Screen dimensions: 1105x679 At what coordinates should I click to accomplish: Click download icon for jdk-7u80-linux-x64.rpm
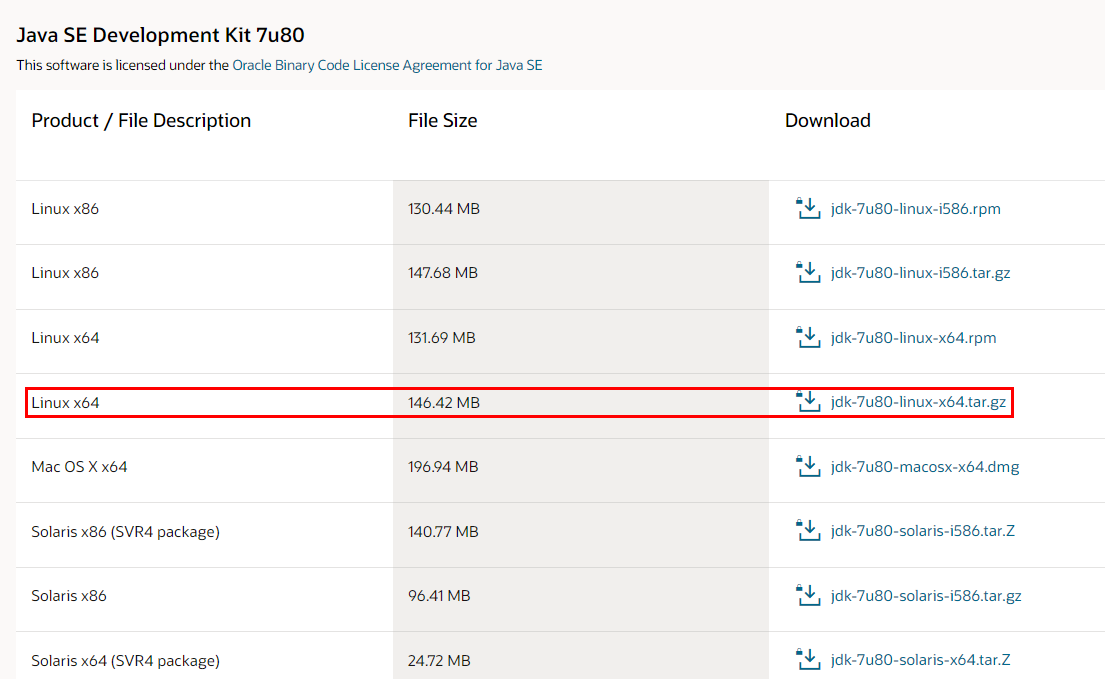tap(808, 337)
